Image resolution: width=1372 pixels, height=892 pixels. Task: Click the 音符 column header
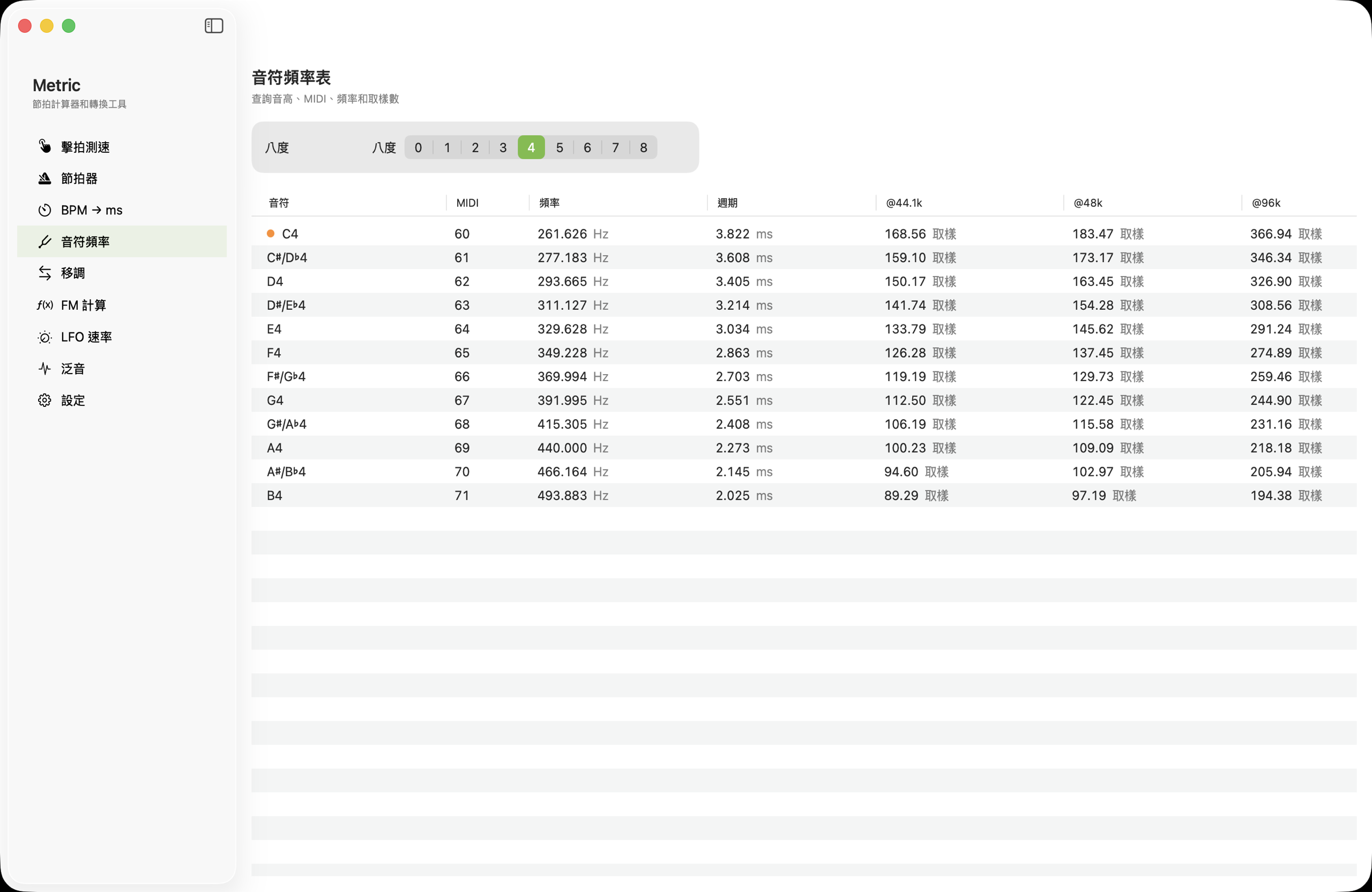click(x=349, y=203)
